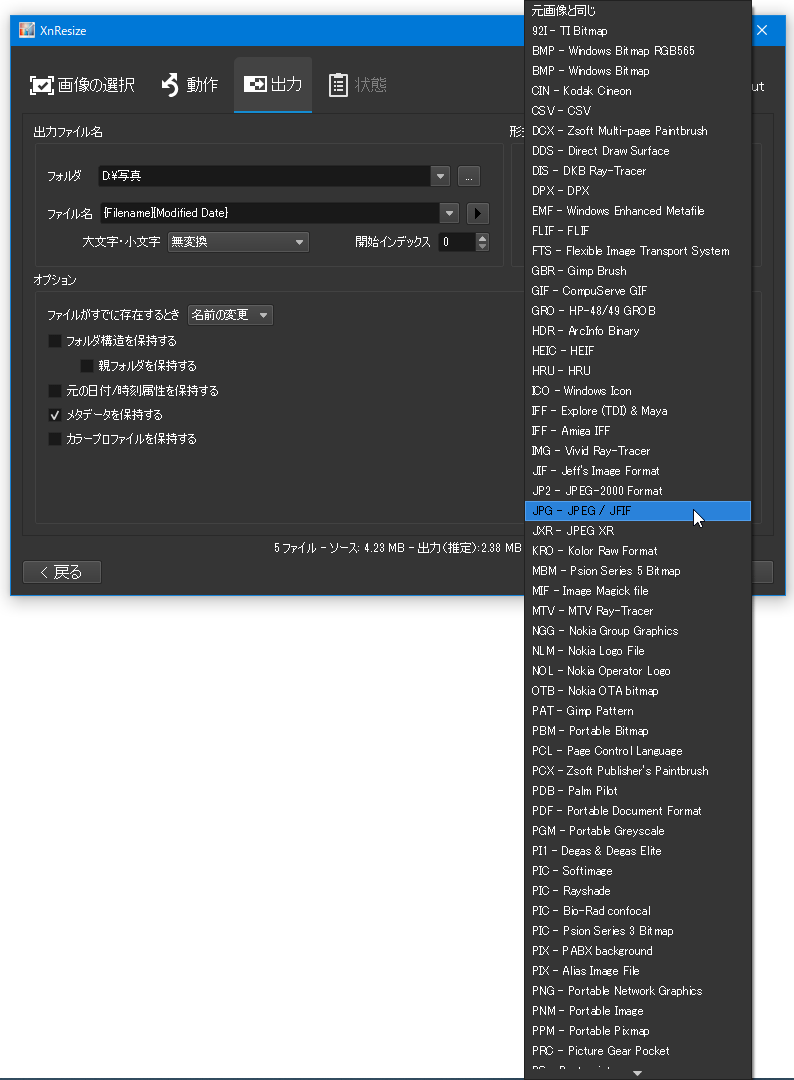Click the 戻る back button
The image size is (794, 1080).
click(x=62, y=572)
